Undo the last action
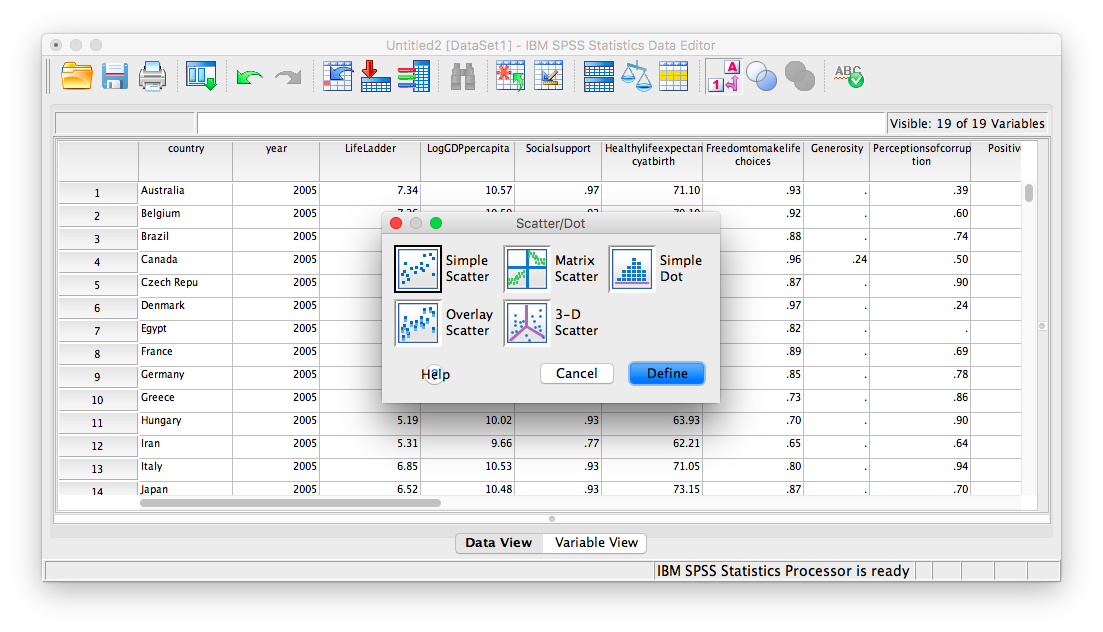The image size is (1103, 632). click(x=249, y=76)
